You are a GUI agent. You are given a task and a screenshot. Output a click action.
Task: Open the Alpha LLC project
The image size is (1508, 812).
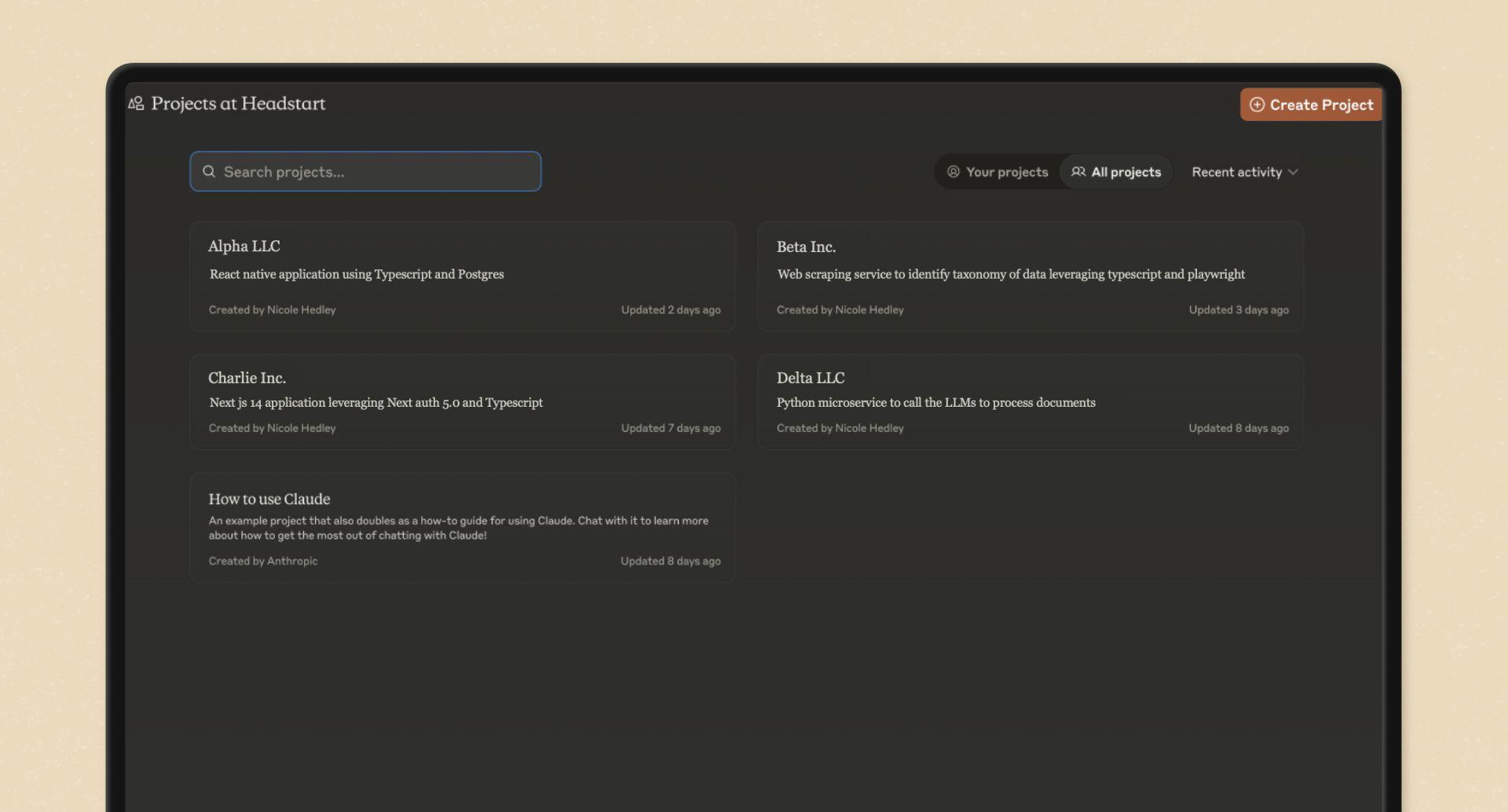[x=463, y=276]
